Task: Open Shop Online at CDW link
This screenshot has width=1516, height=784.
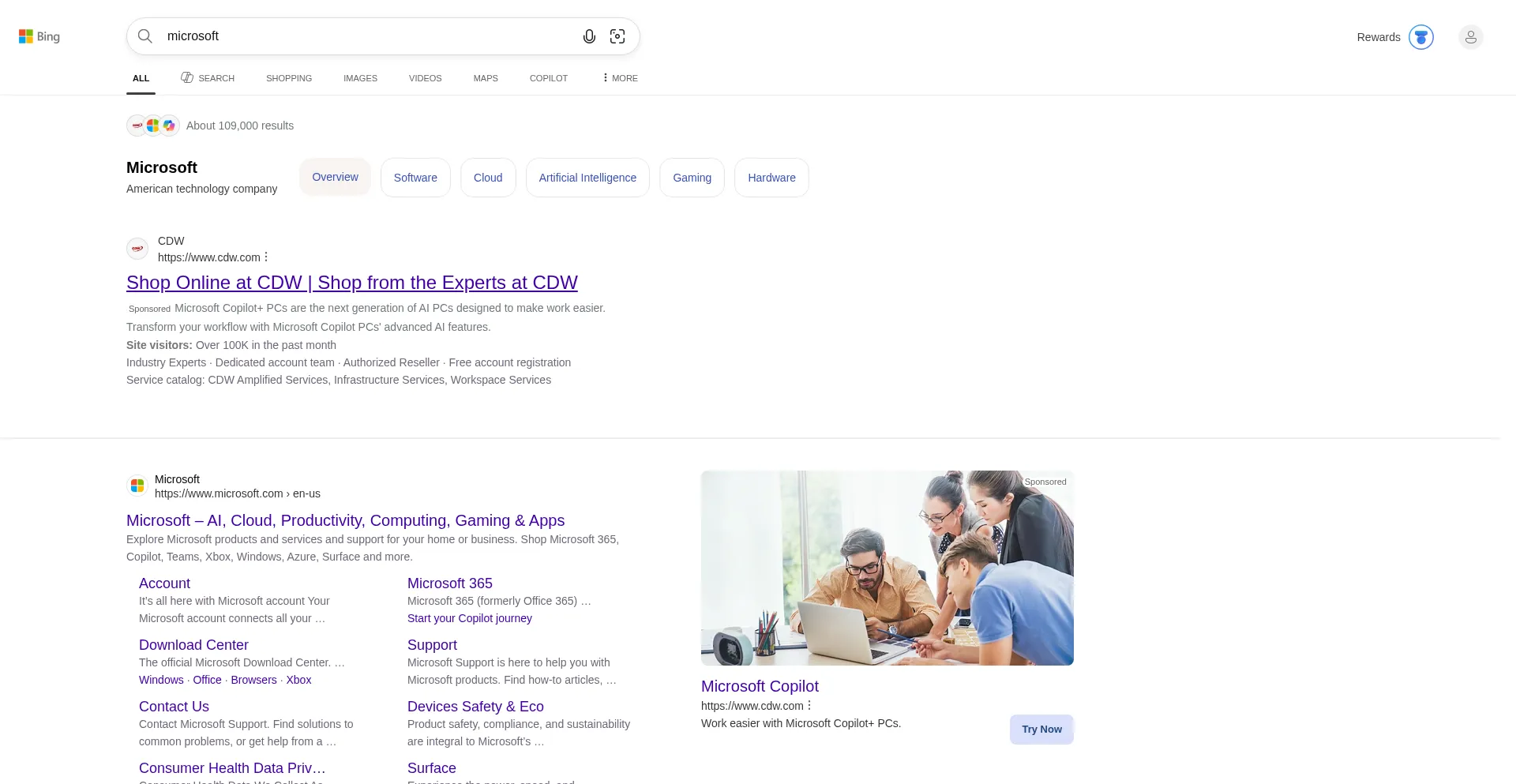Action: [352, 283]
